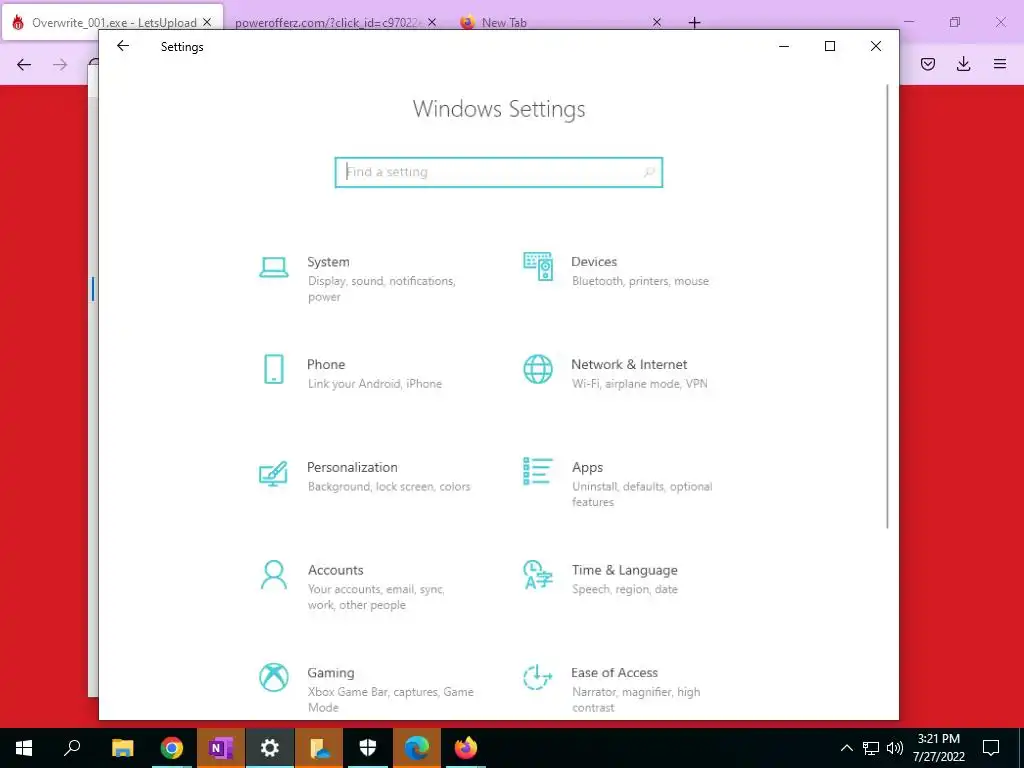Open the Time & Language icon
This screenshot has width=1024, height=768.
point(538,575)
